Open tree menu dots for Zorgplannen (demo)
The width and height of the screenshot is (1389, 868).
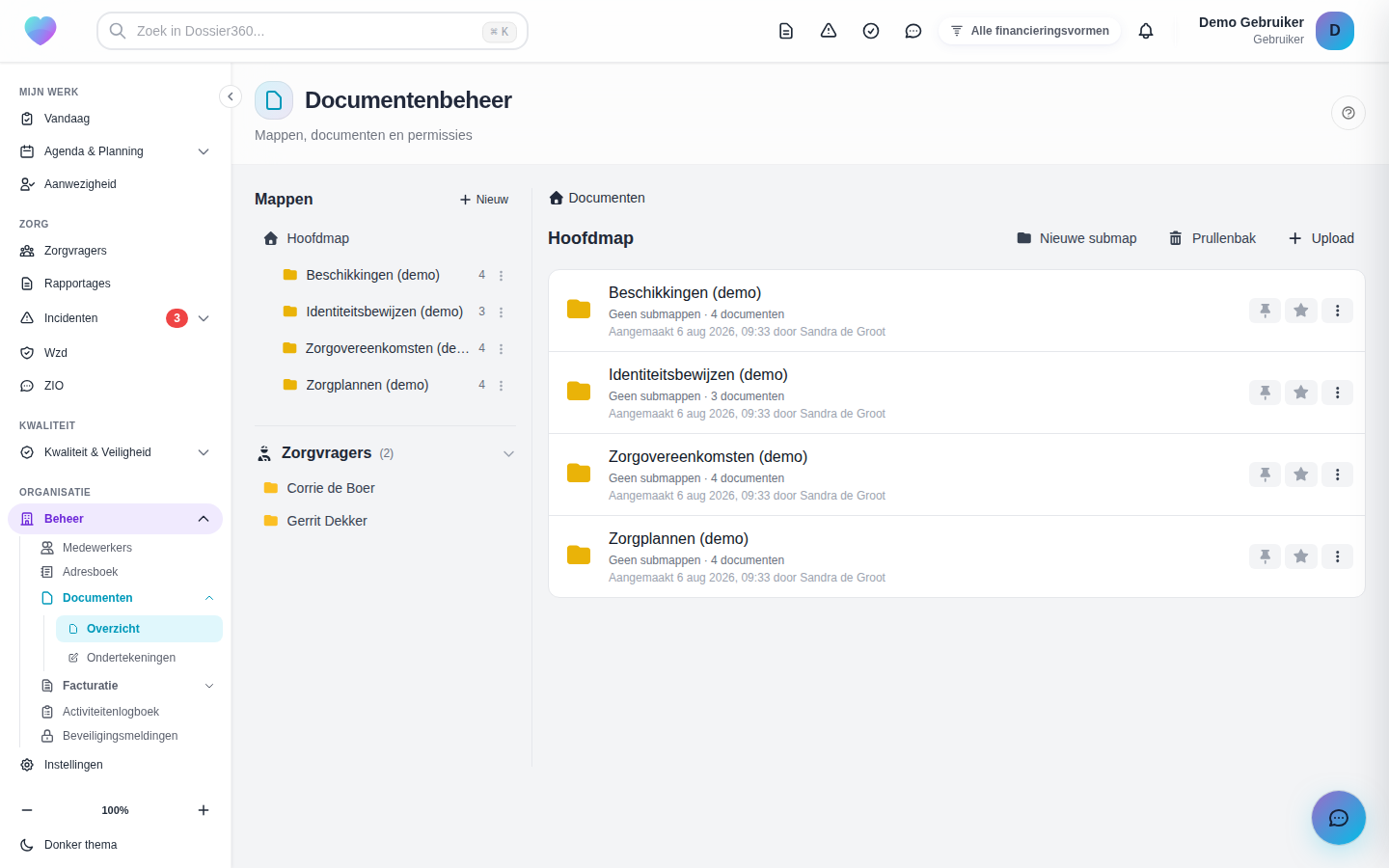click(x=501, y=386)
